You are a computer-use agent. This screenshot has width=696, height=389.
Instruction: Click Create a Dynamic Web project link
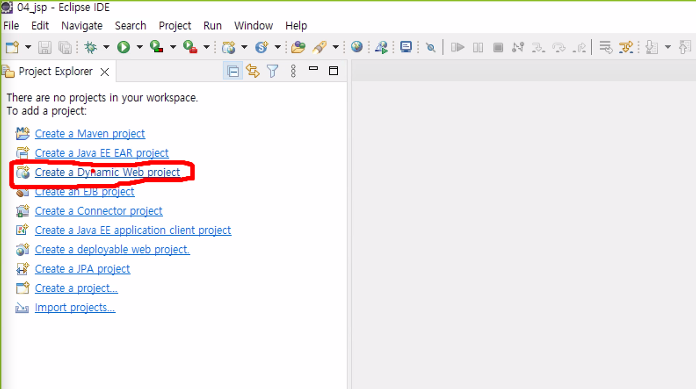coord(107,172)
